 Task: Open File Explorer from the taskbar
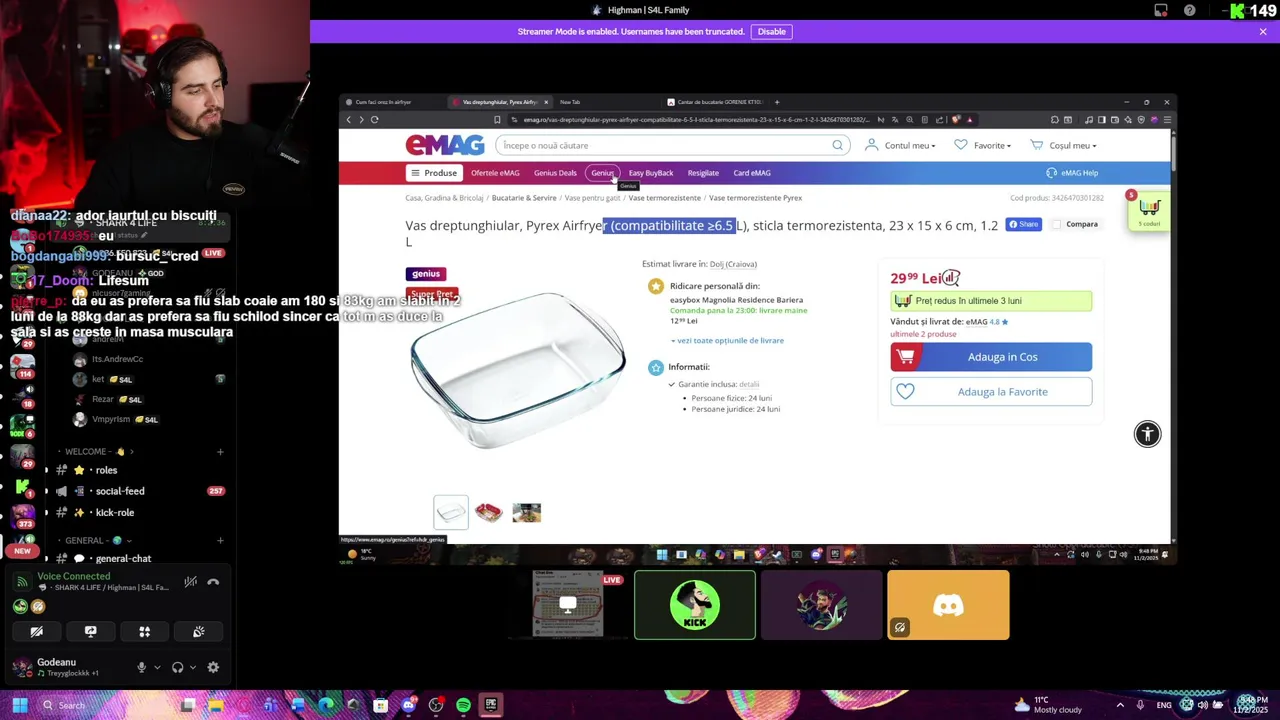click(215, 705)
